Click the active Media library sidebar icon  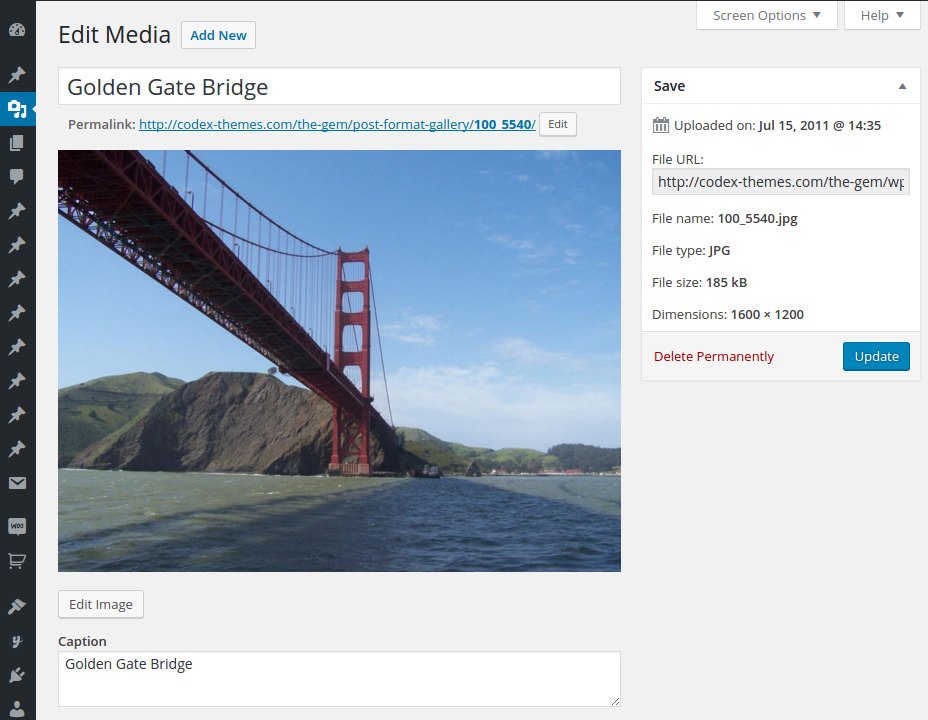pyautogui.click(x=16, y=109)
